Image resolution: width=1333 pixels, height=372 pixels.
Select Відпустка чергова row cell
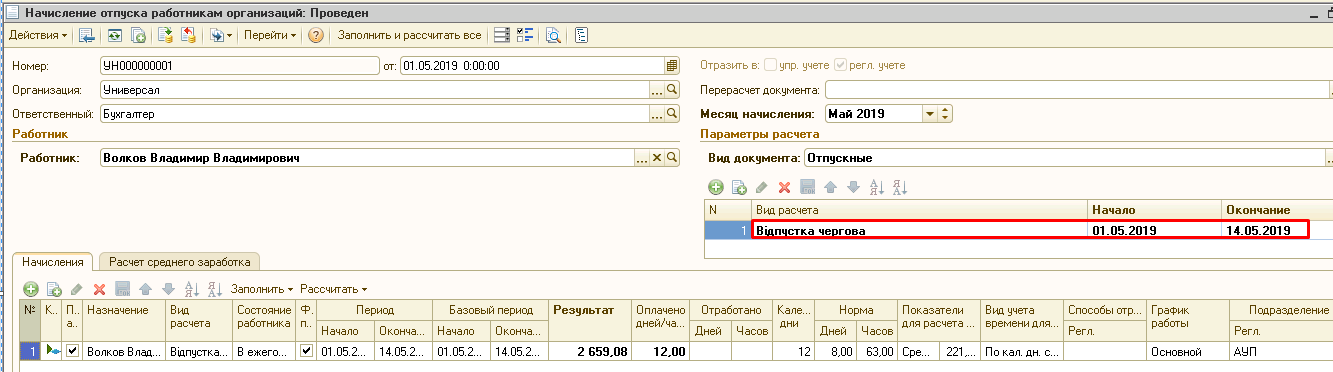coord(919,230)
